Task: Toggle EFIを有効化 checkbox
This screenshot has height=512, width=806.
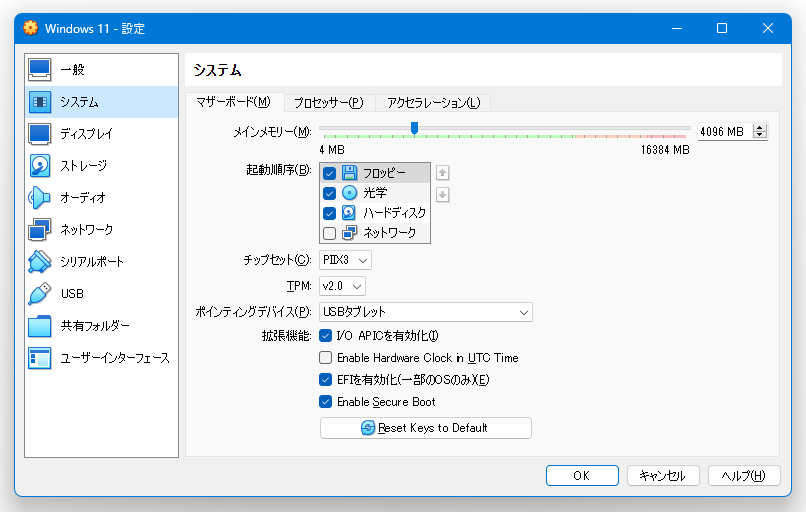Action: [325, 379]
